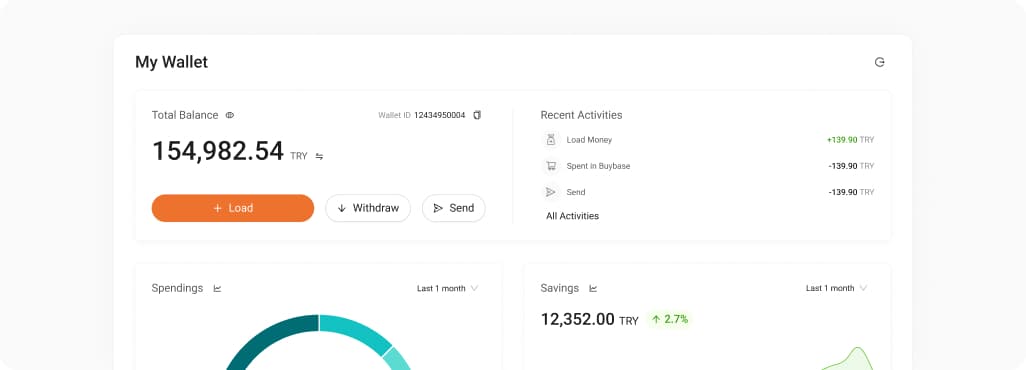Viewport: 1026px width, 370px height.
Task: Click the +139.90 TRY amount
Action: pos(850,140)
